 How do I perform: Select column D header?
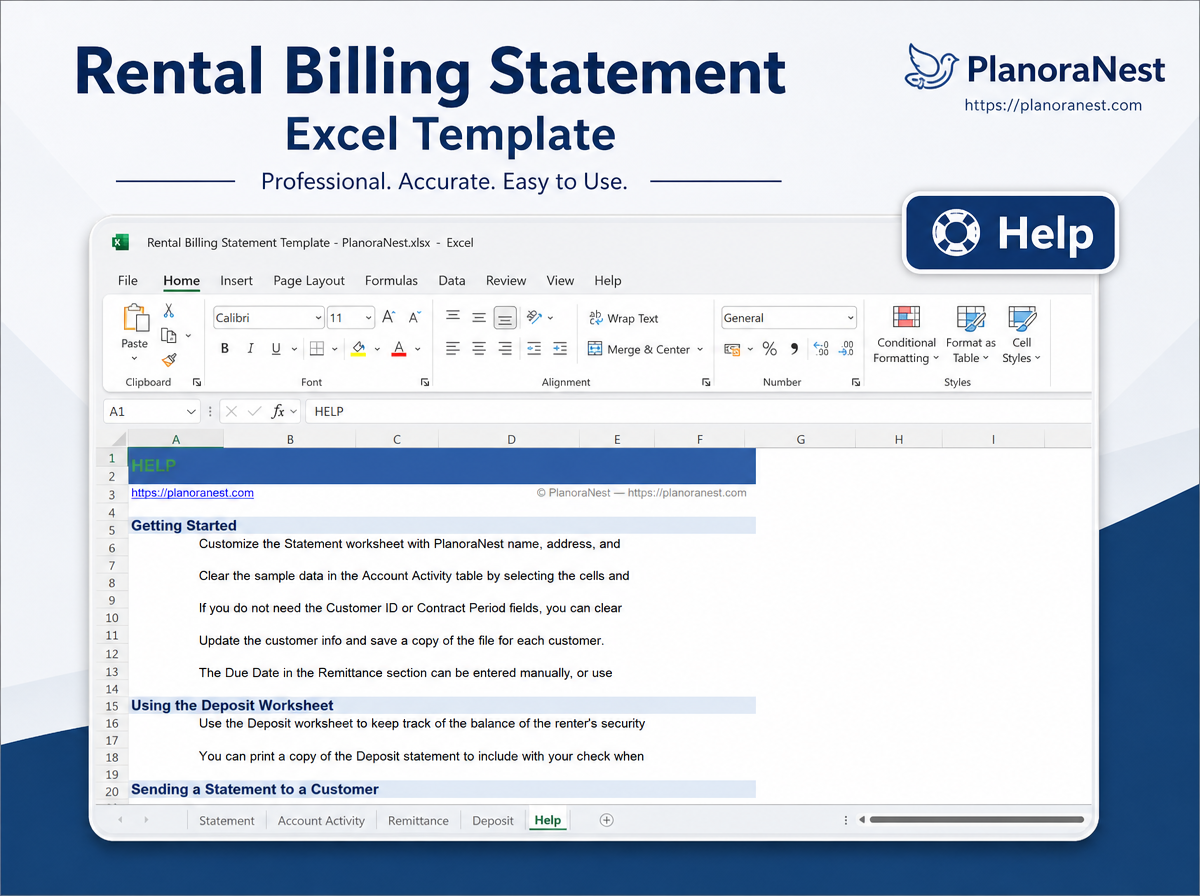[511, 440]
